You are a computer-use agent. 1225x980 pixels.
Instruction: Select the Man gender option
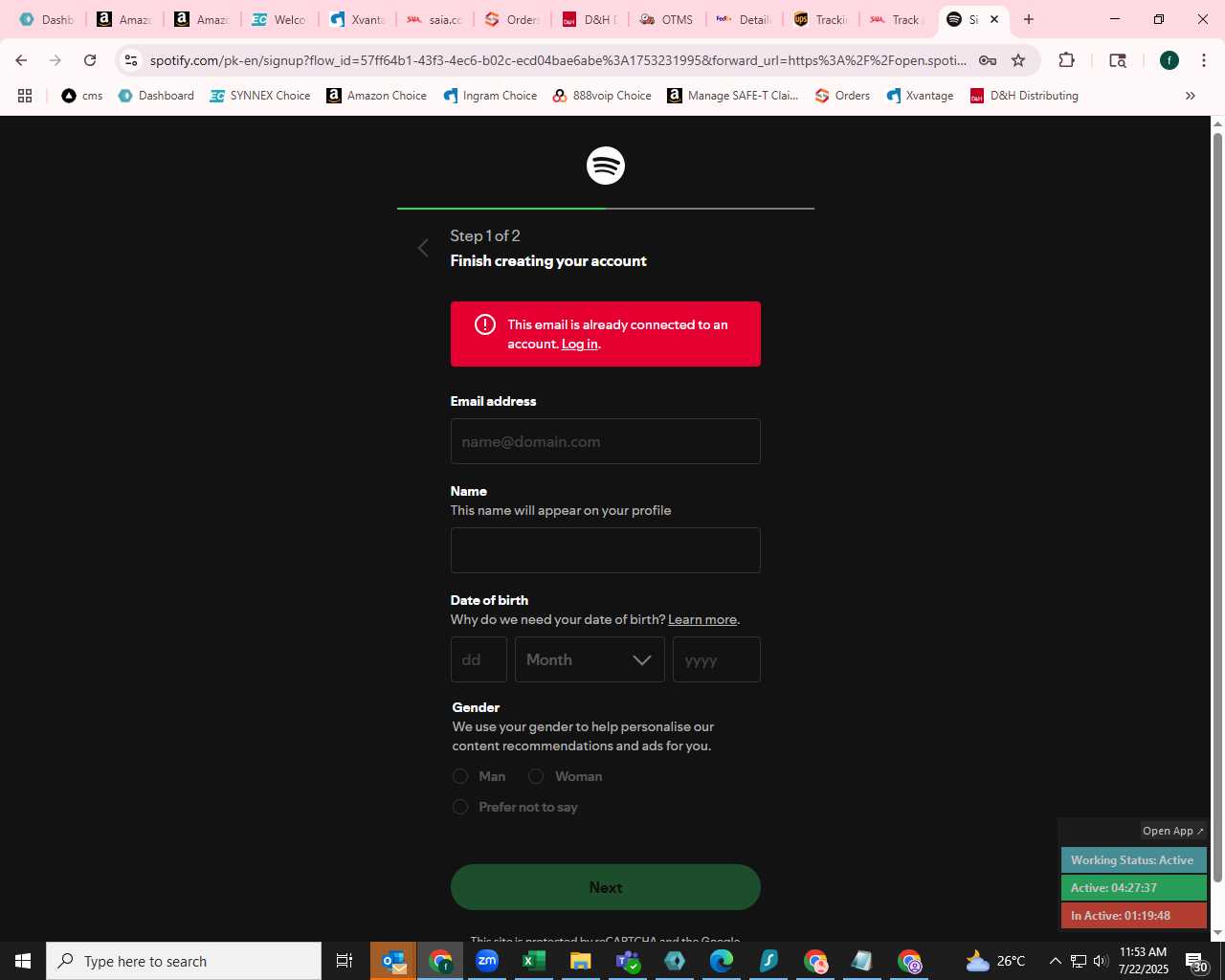tap(460, 776)
